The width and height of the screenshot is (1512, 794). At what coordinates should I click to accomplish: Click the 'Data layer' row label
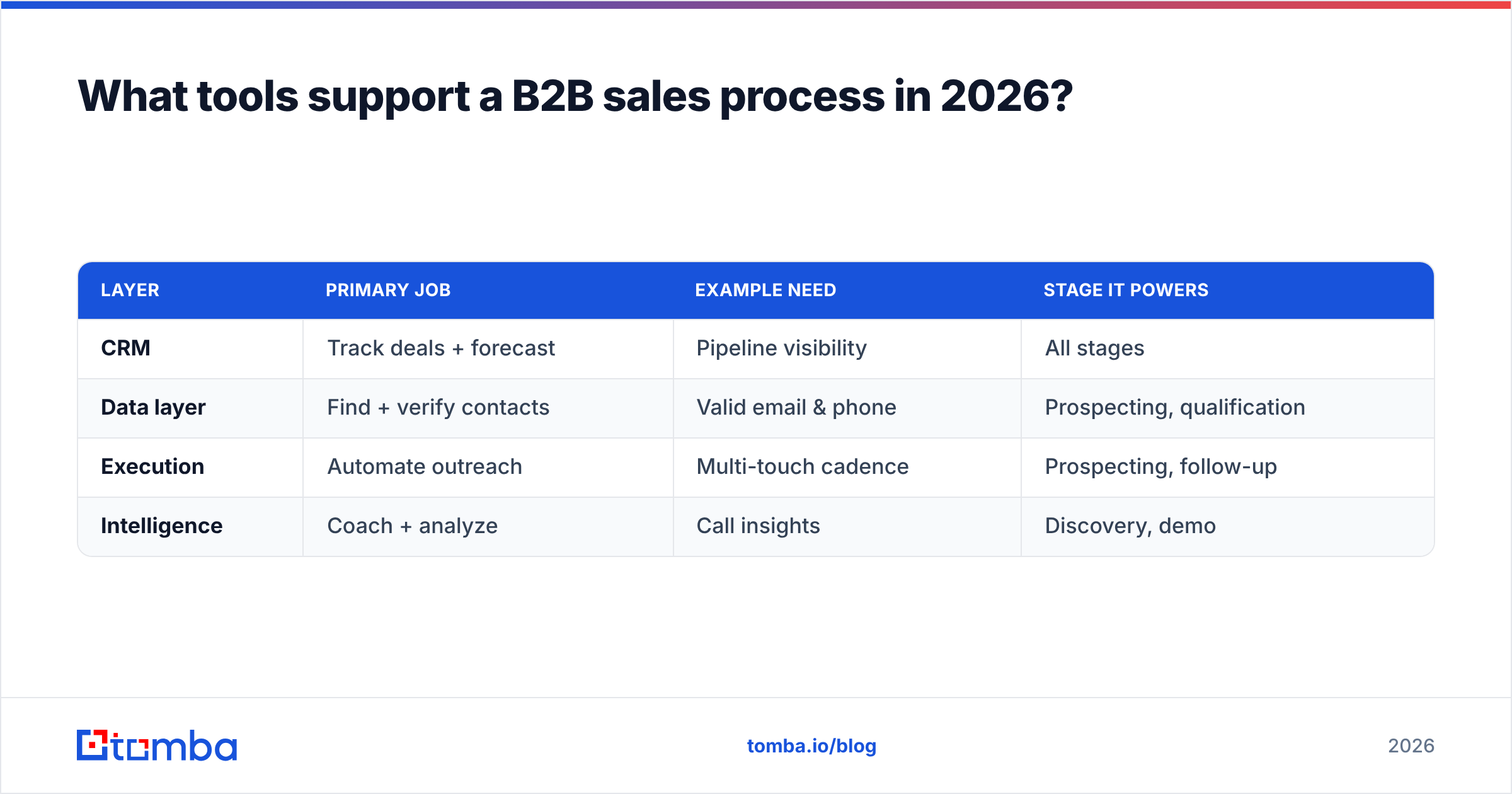pyautogui.click(x=153, y=408)
